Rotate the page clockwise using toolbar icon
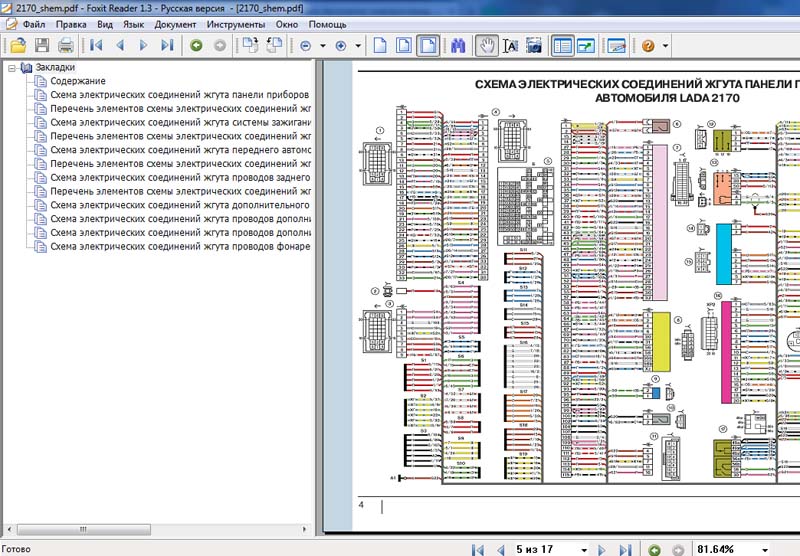 point(250,45)
